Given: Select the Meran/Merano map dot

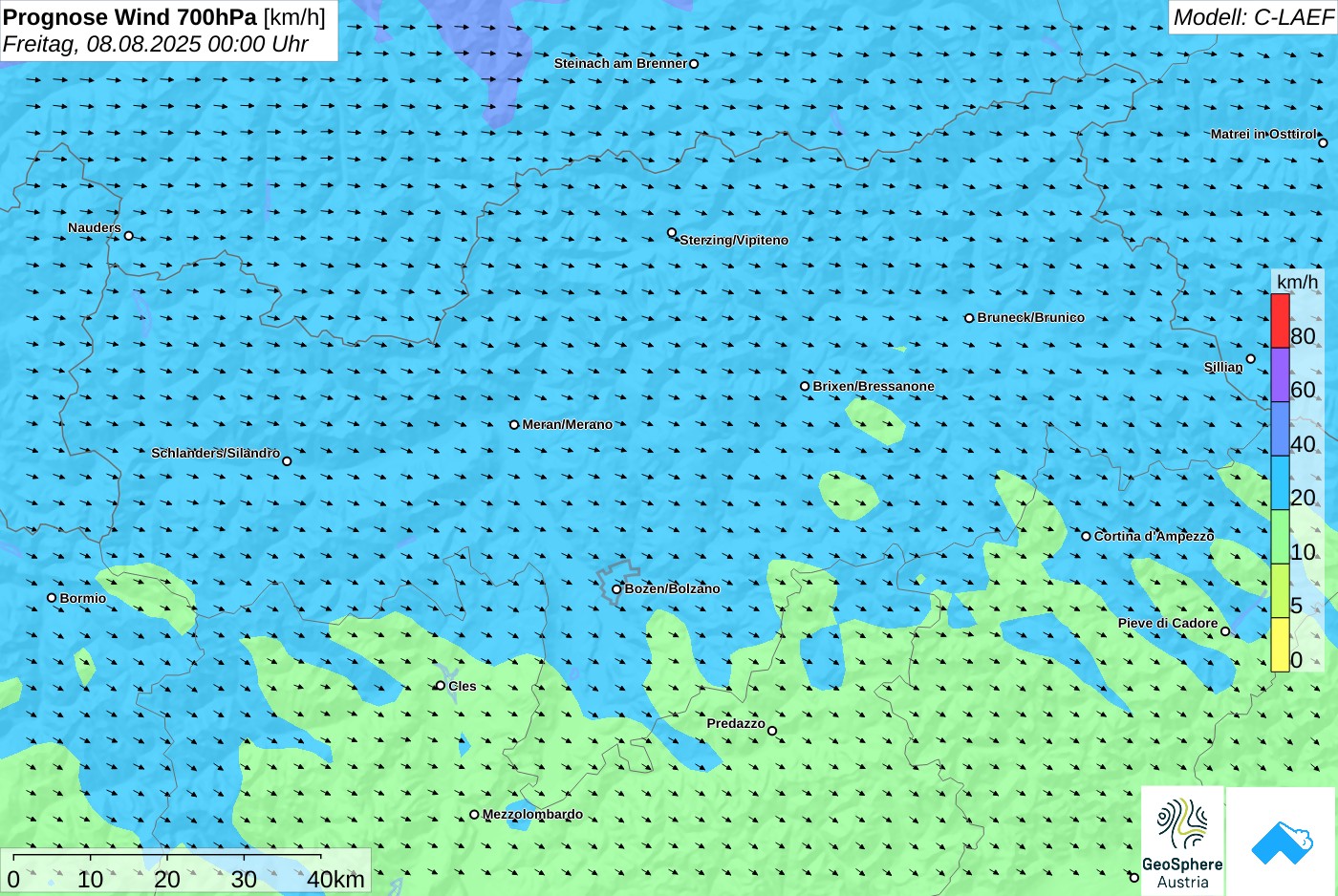Looking at the screenshot, I should 514,425.
